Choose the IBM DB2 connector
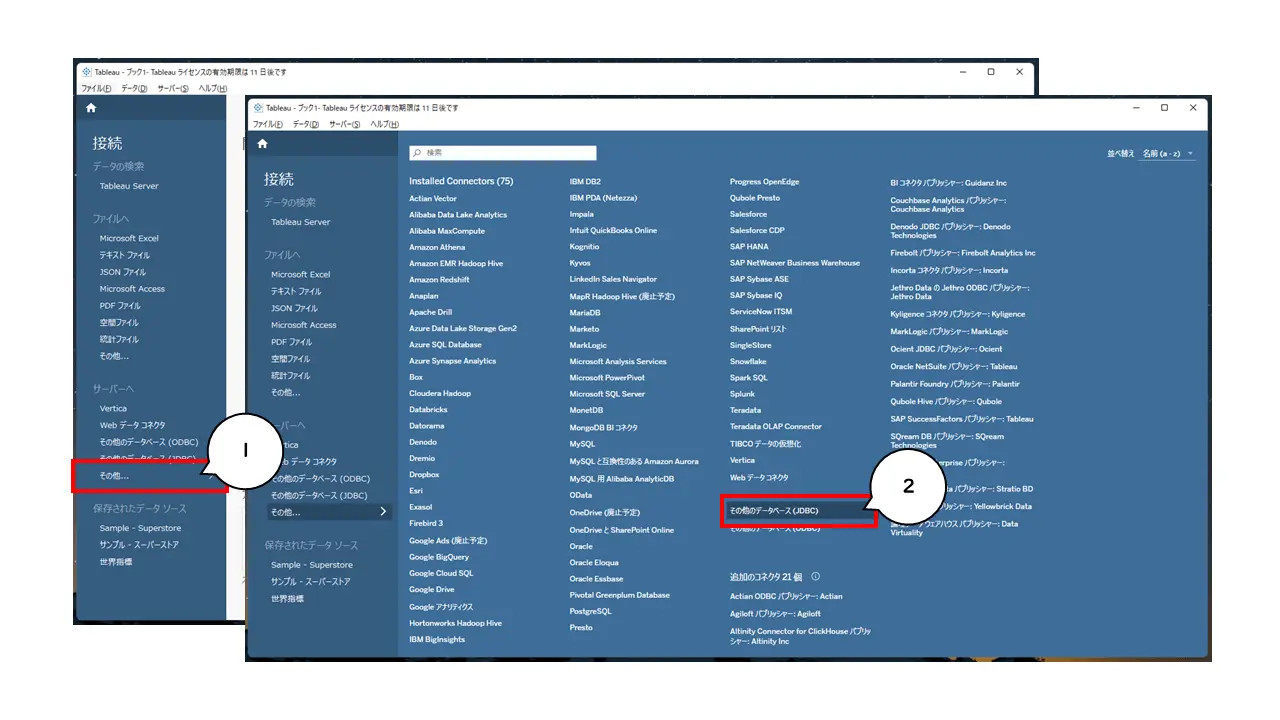The height and width of the screenshot is (720, 1280). pos(585,182)
